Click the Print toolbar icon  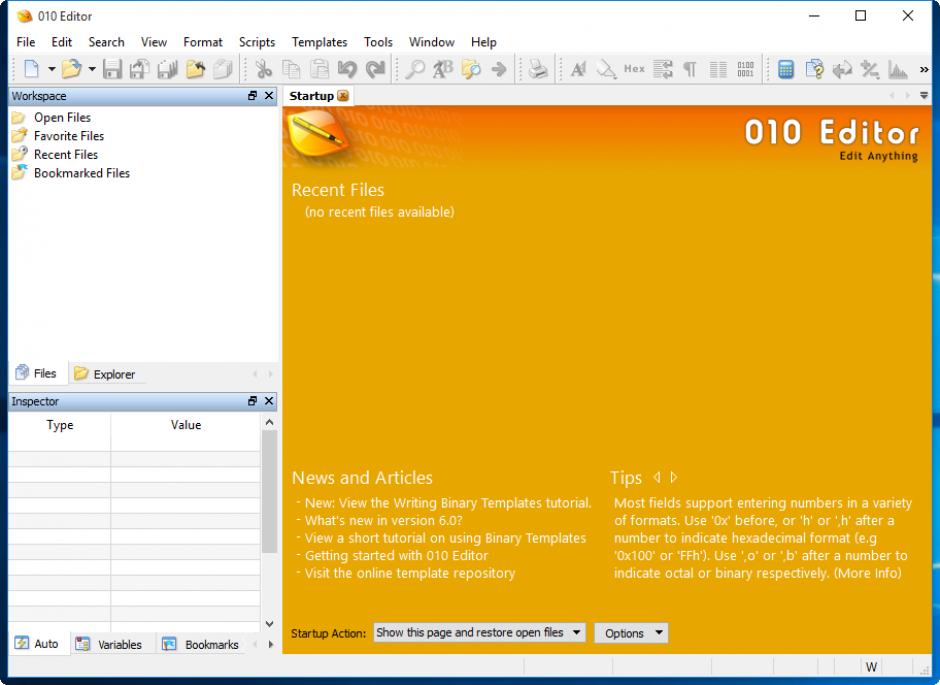point(538,69)
